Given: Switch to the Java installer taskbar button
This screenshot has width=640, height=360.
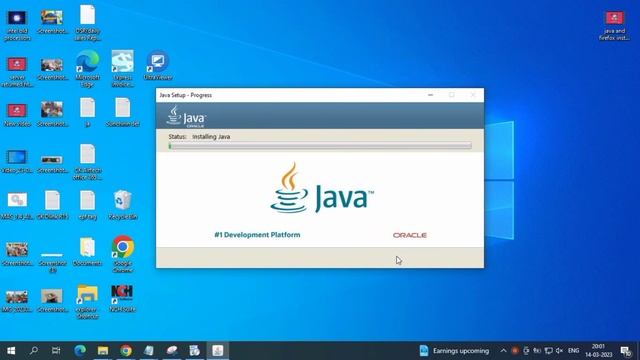Looking at the screenshot, I should [x=218, y=351].
